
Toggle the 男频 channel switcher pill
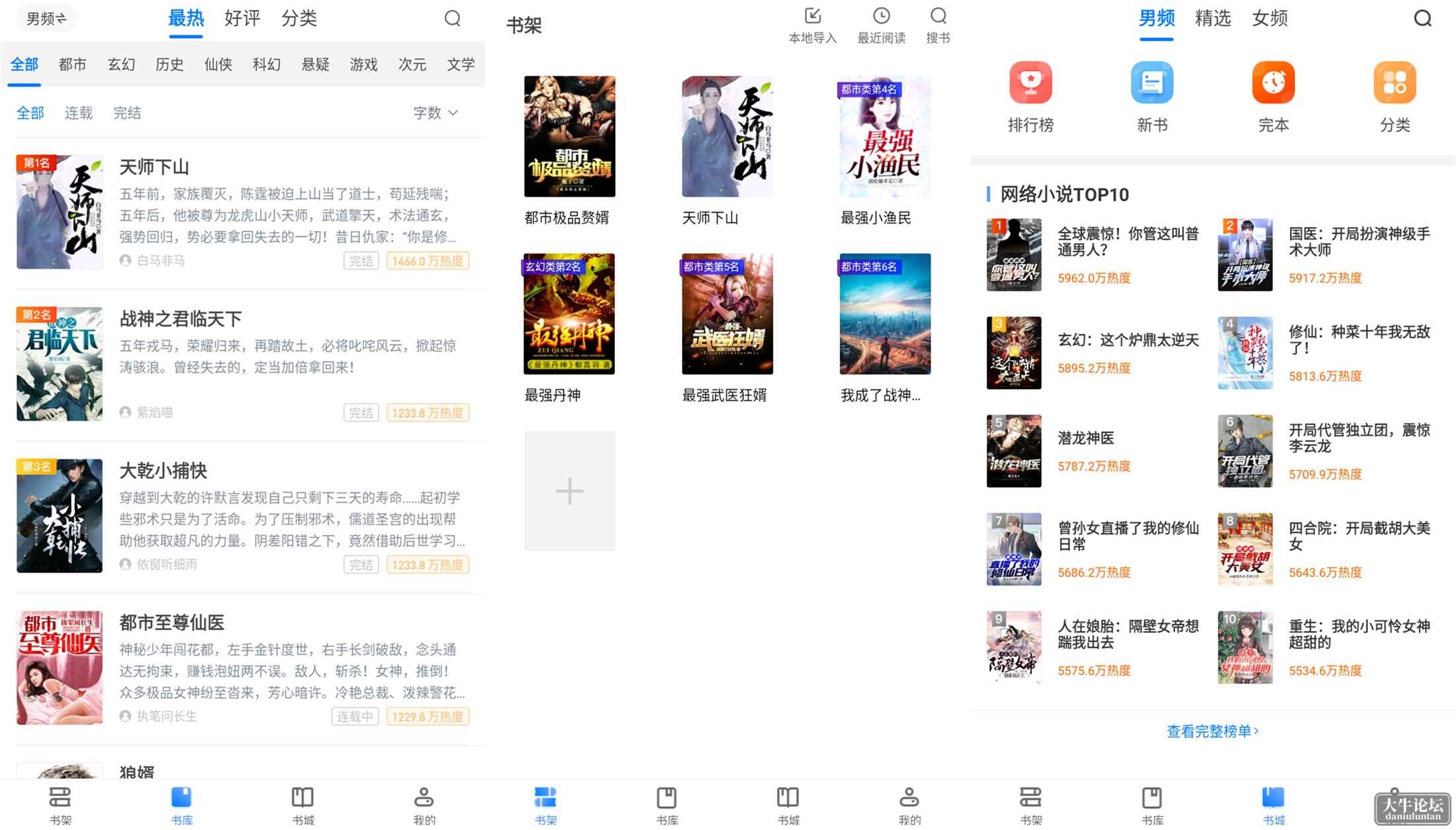(46, 19)
